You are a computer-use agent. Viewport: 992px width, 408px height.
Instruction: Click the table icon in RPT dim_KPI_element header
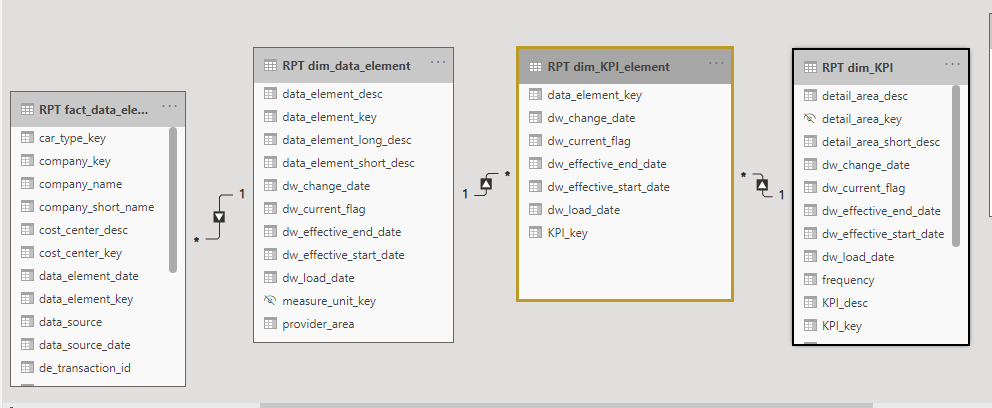click(535, 66)
